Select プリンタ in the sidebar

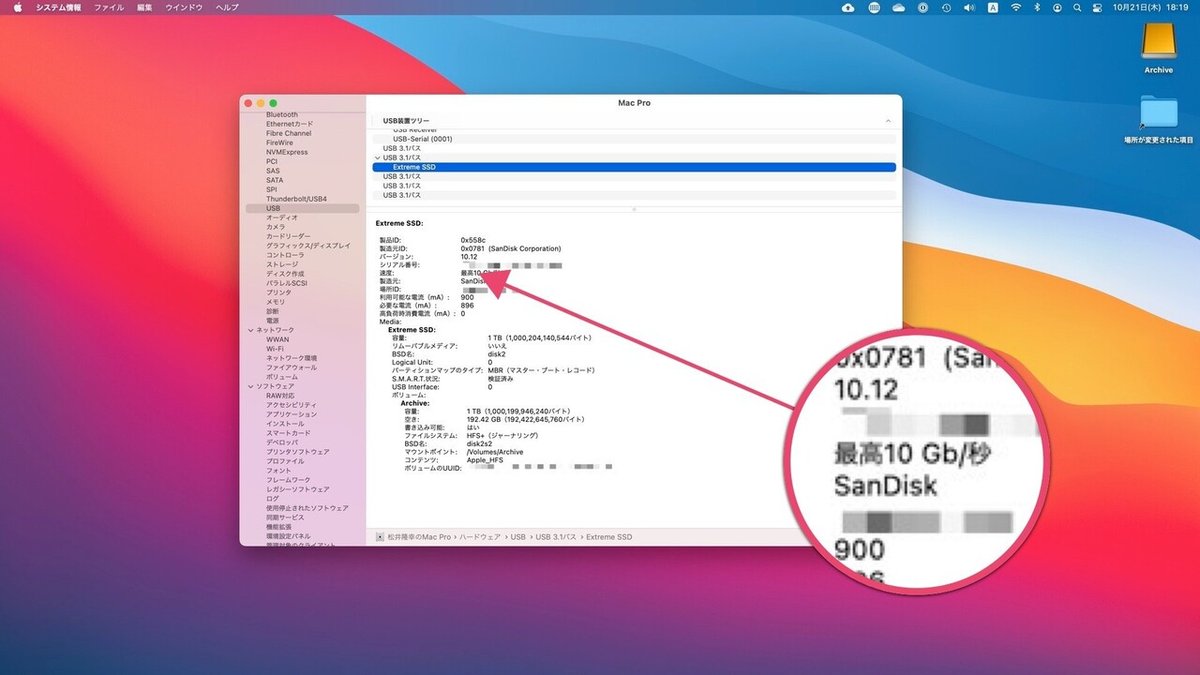coord(279,292)
